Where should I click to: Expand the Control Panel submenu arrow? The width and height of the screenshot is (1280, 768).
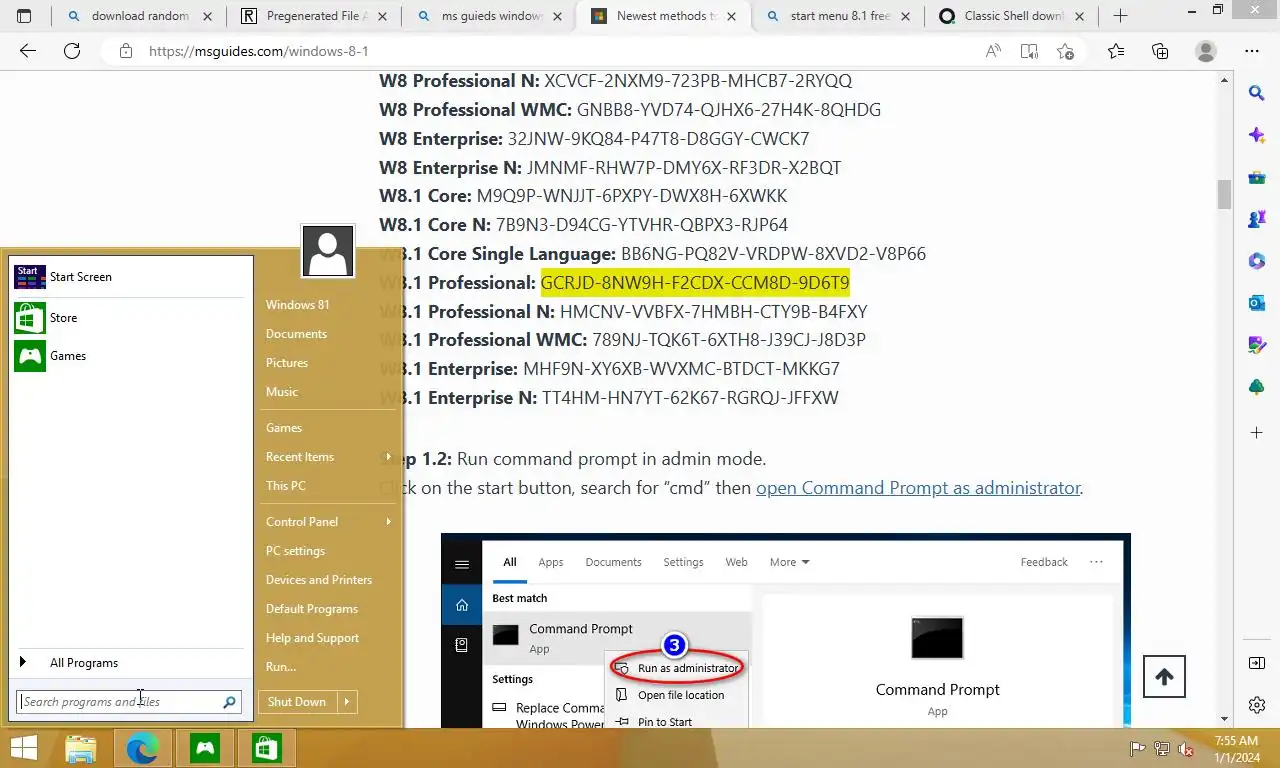pyautogui.click(x=388, y=522)
